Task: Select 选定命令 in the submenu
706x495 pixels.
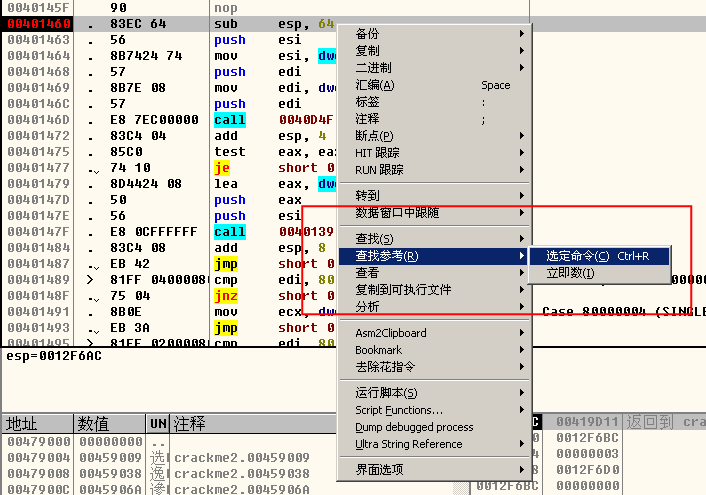Action: (x=597, y=256)
